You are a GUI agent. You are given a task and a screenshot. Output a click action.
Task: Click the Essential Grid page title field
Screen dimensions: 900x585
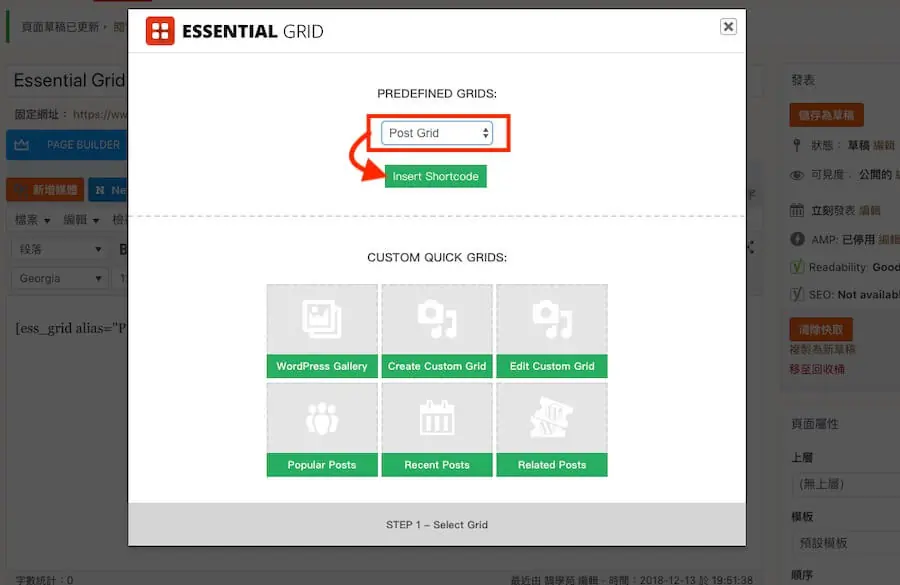coord(69,80)
